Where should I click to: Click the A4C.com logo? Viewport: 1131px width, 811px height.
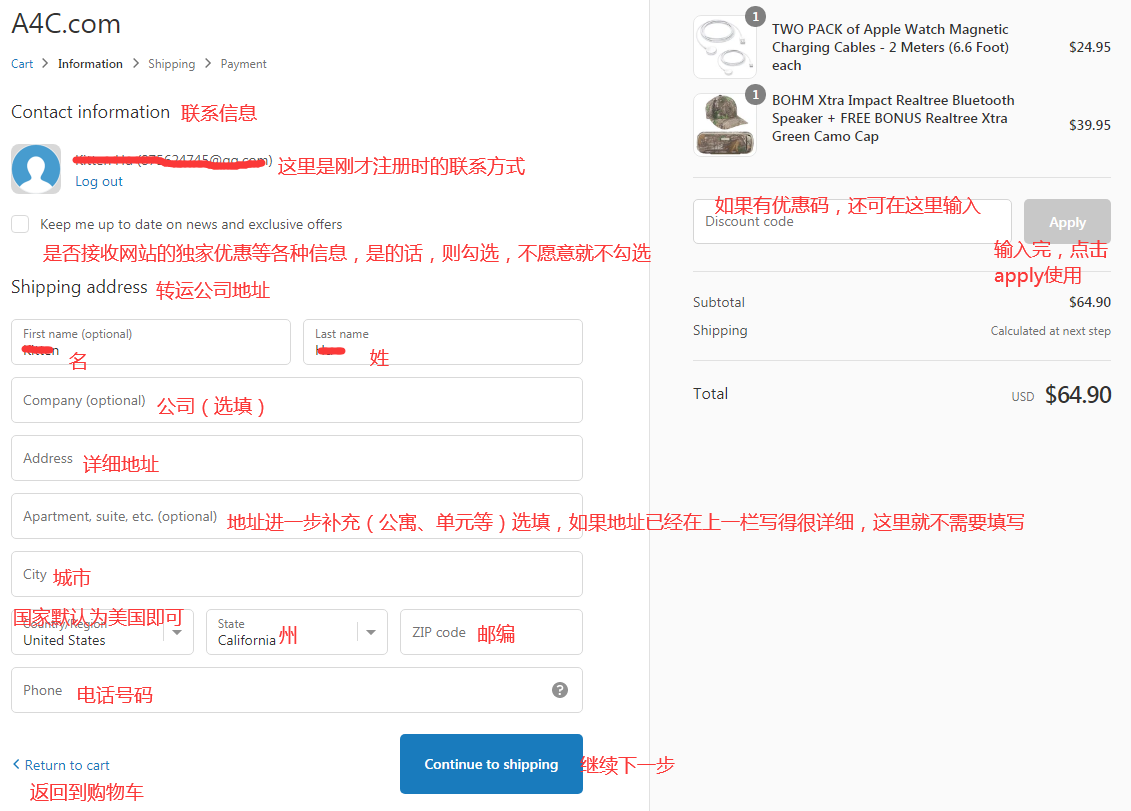click(x=65, y=24)
